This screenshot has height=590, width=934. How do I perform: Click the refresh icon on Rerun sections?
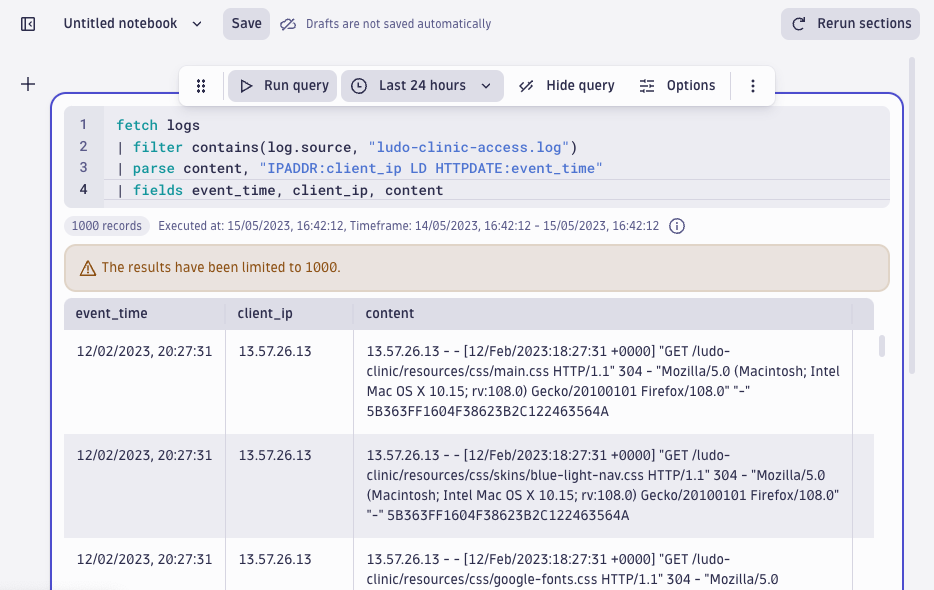tap(797, 24)
